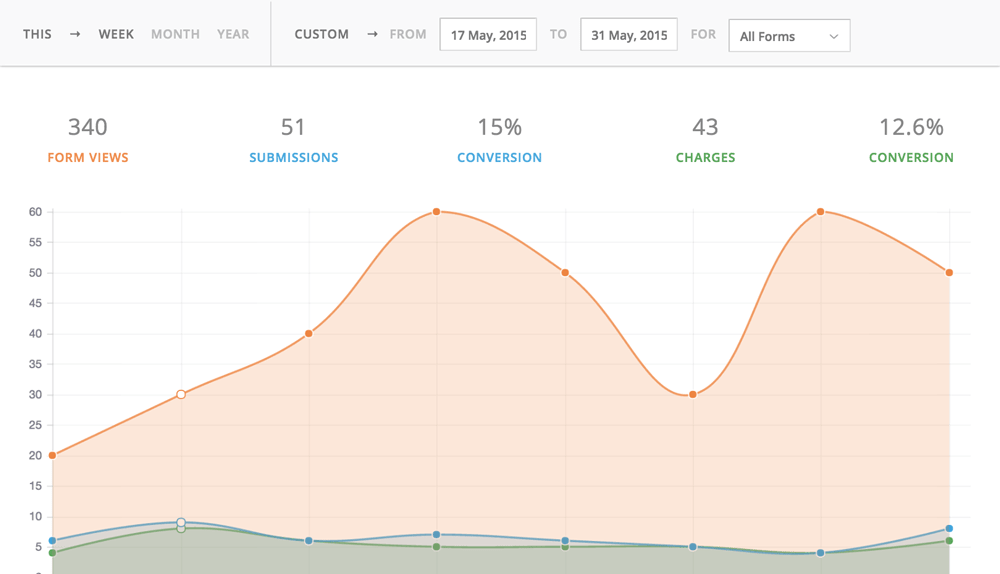Click the last blue submissions data point

[949, 528]
